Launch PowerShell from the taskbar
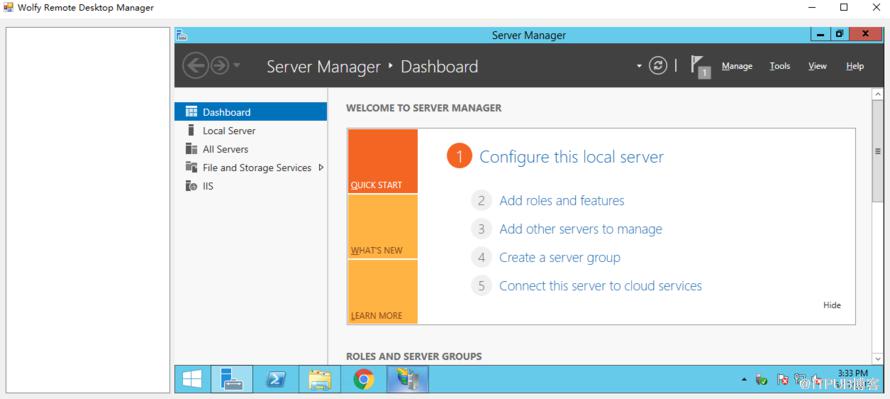 coord(276,379)
